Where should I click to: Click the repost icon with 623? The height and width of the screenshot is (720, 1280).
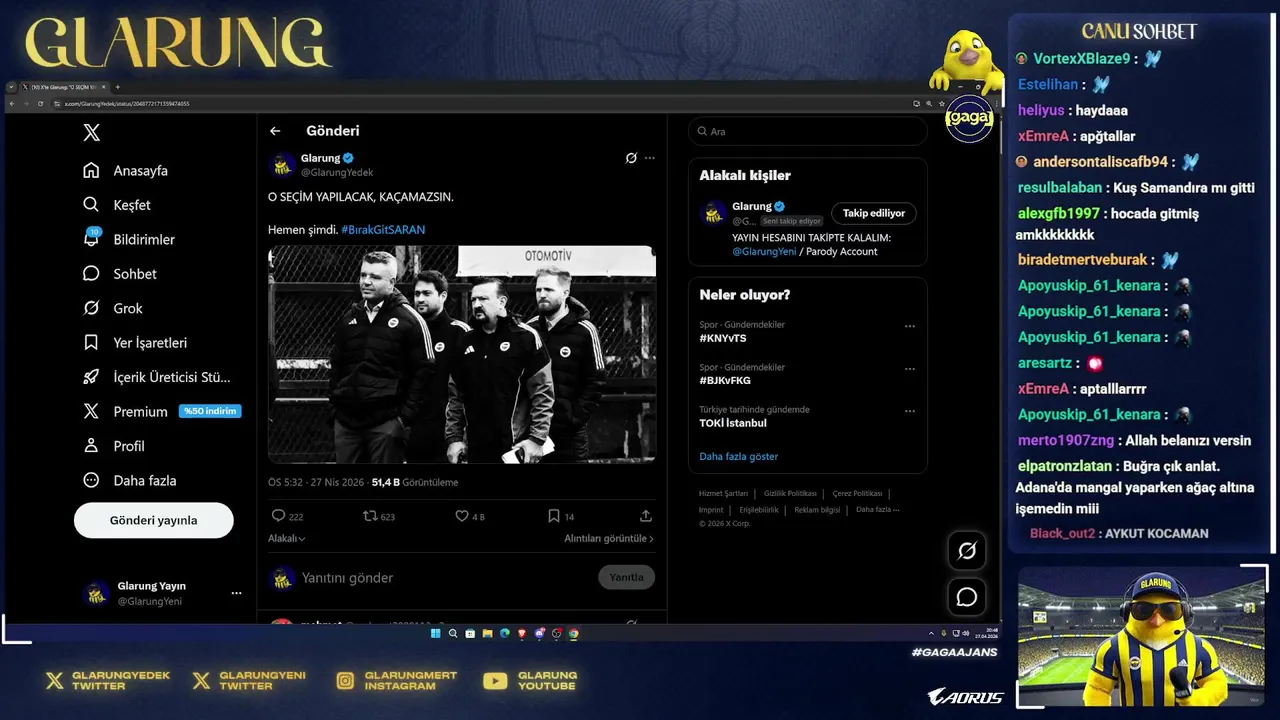tap(370, 516)
